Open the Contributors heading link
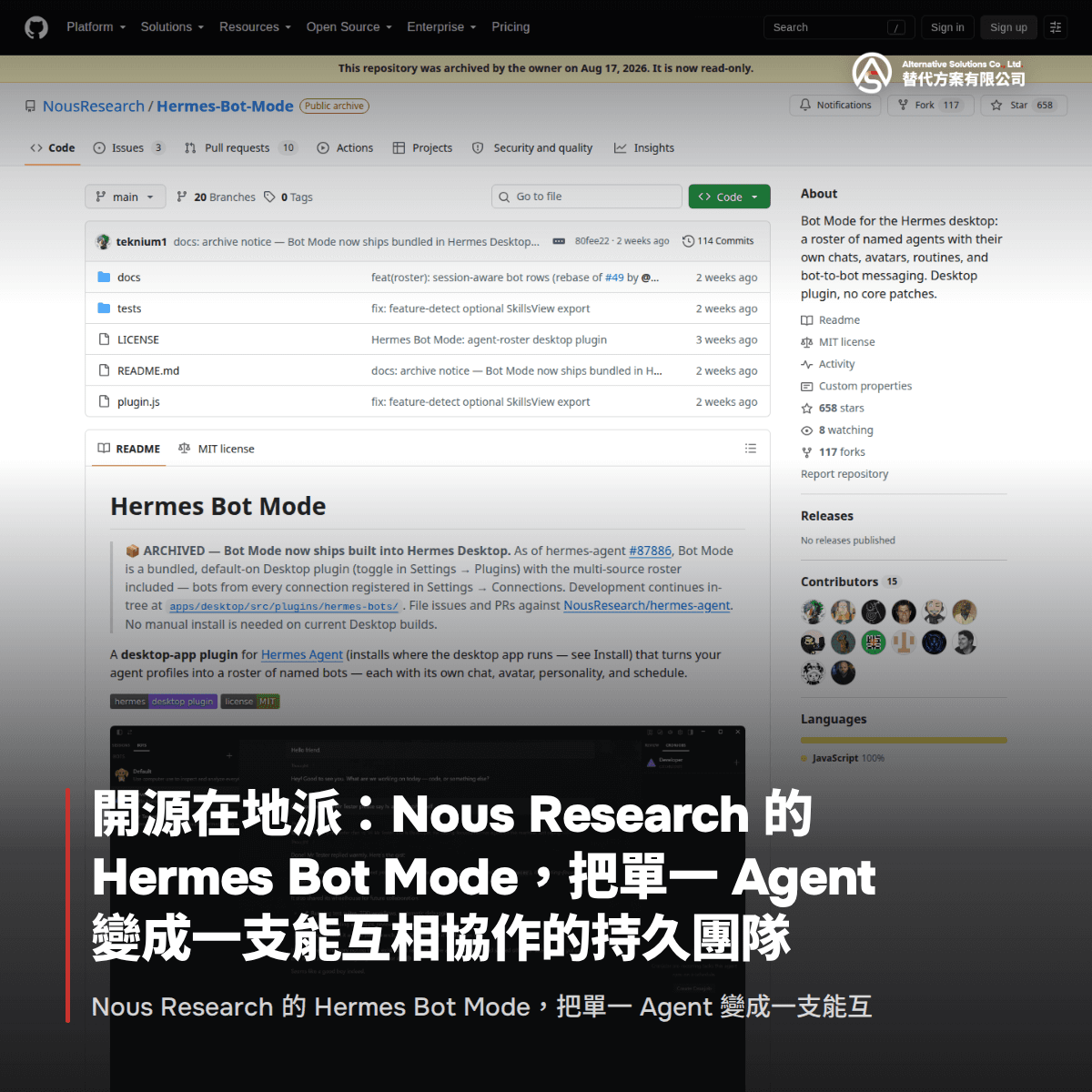The height and width of the screenshot is (1092, 1092). [x=850, y=581]
